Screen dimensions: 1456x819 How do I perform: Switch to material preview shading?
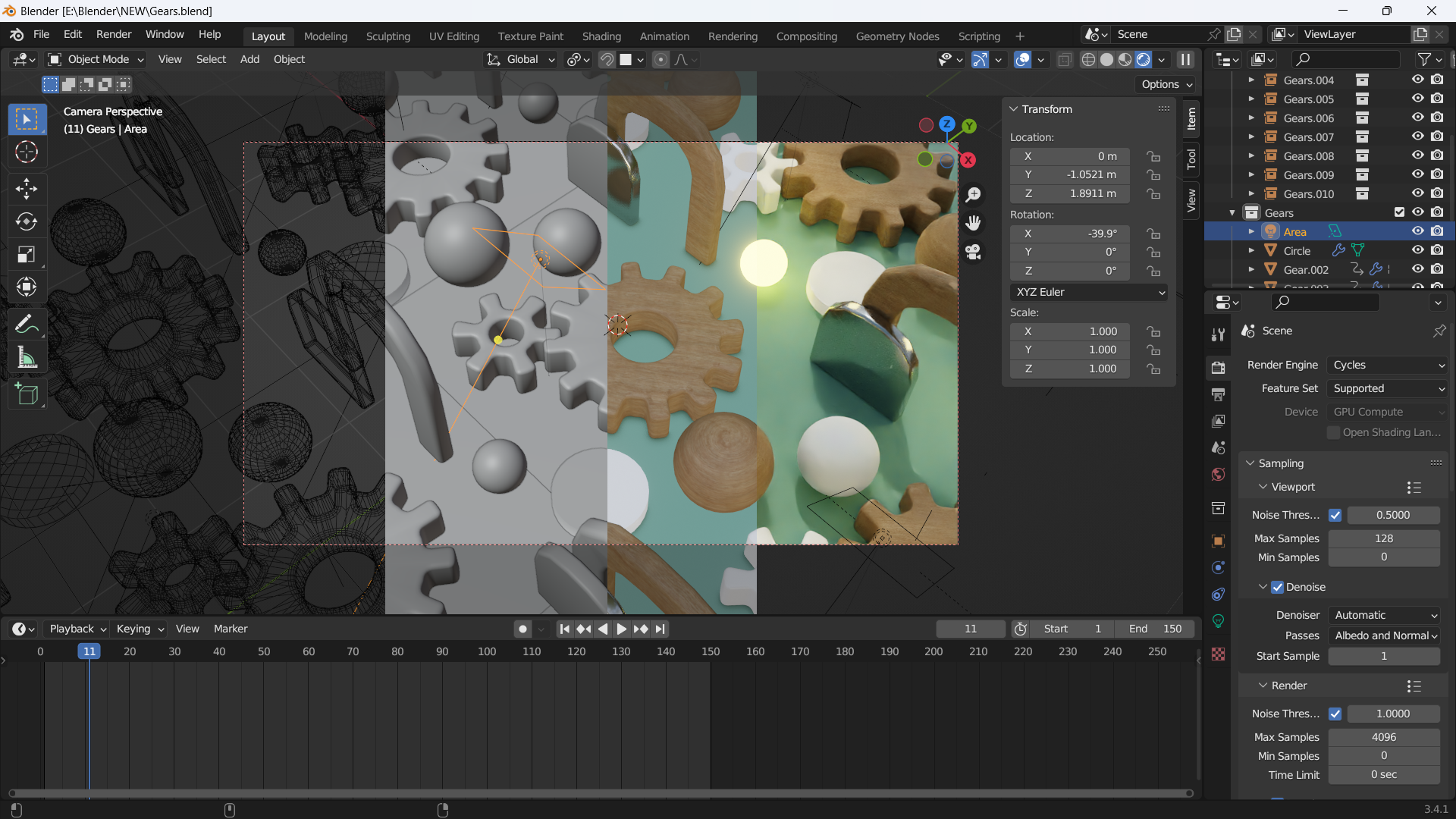pyautogui.click(x=1125, y=59)
